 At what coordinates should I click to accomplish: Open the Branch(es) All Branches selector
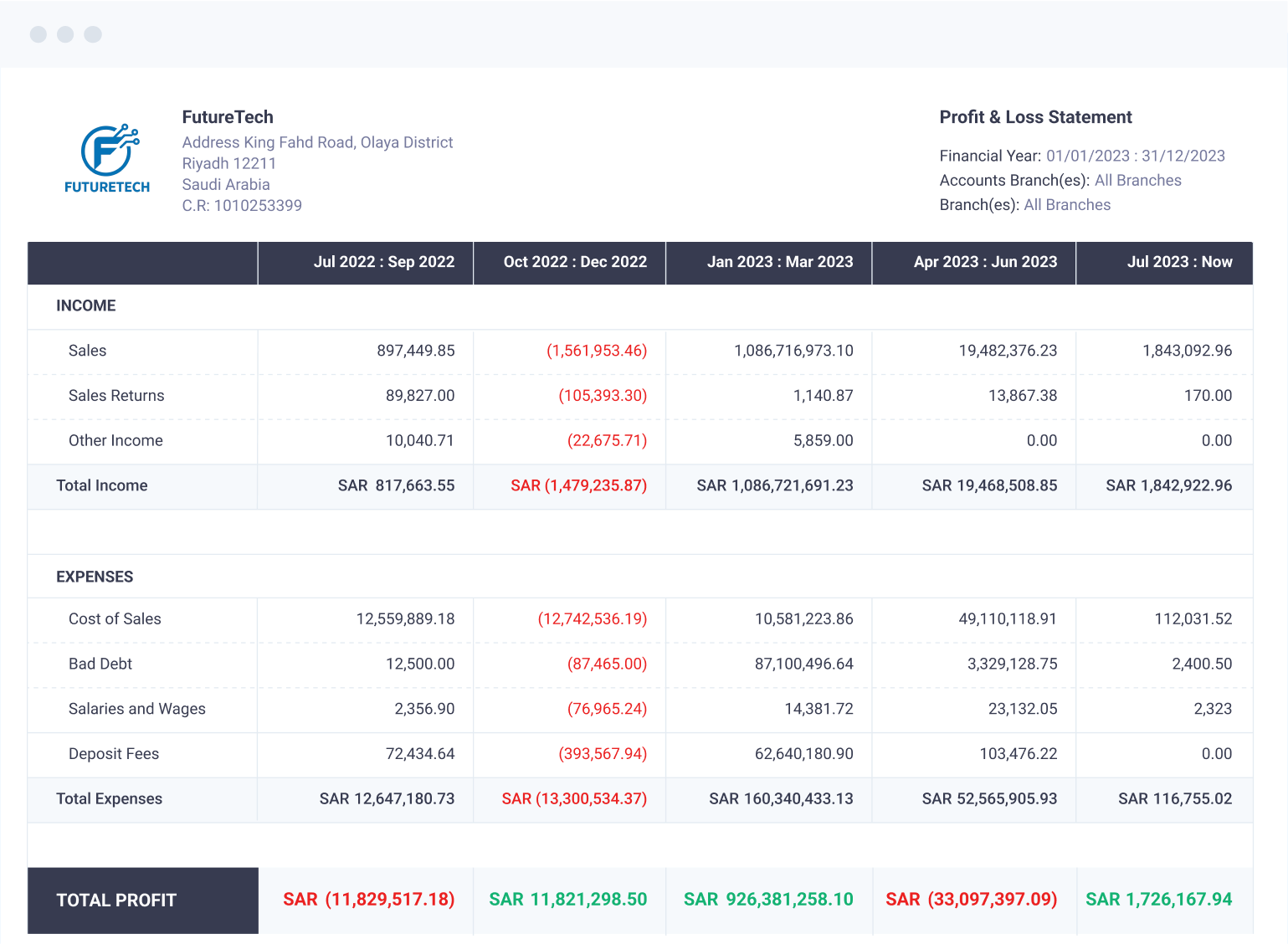(1067, 204)
